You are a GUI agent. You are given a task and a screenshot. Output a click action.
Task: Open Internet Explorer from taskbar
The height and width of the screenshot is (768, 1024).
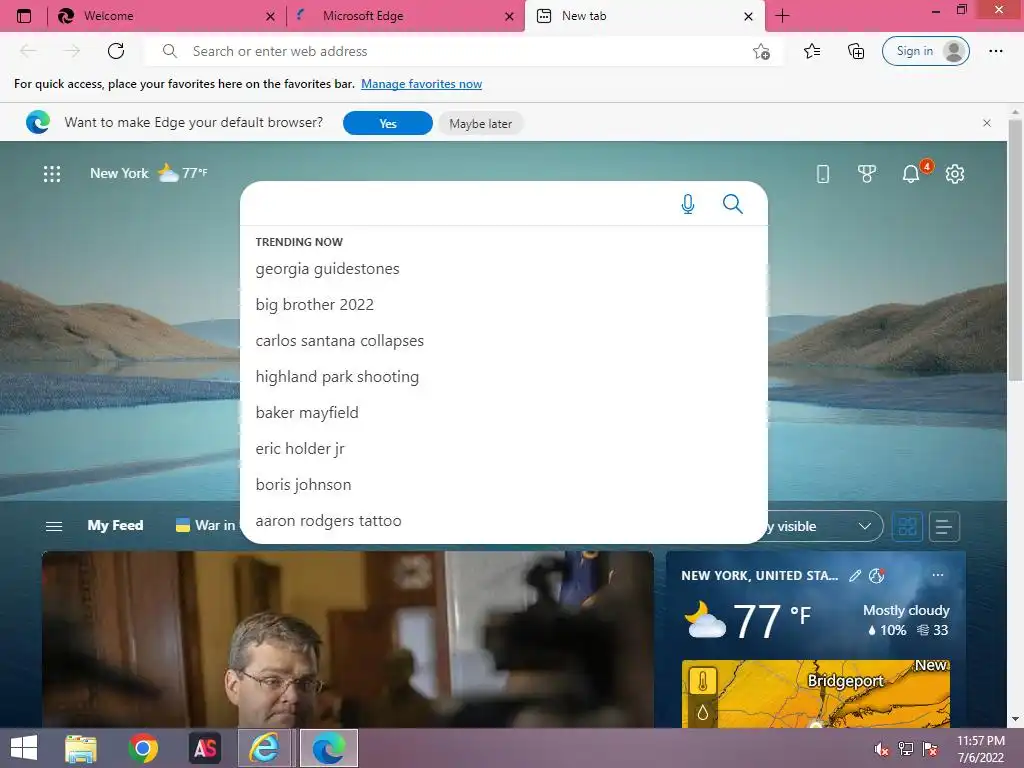click(264, 748)
